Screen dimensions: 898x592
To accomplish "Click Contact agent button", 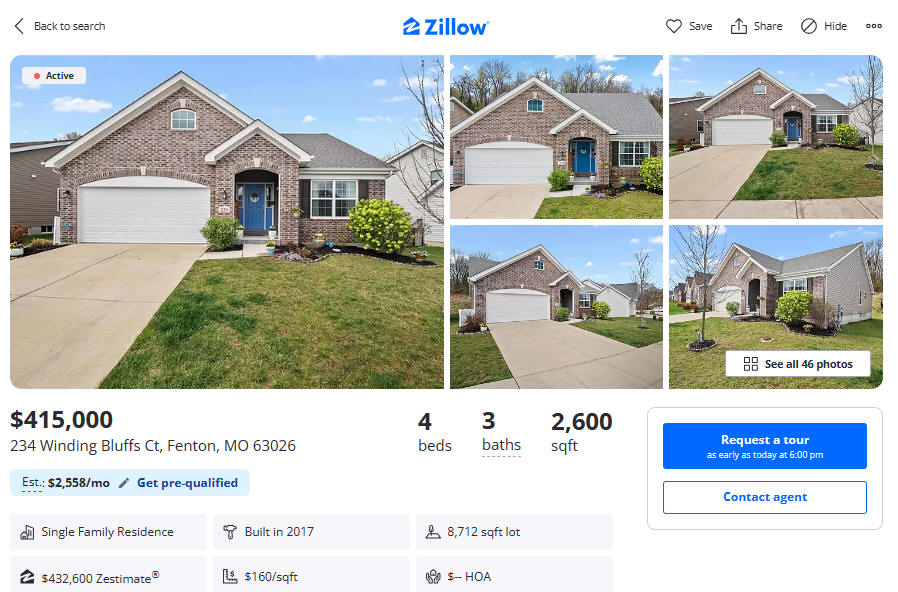I will click(765, 497).
